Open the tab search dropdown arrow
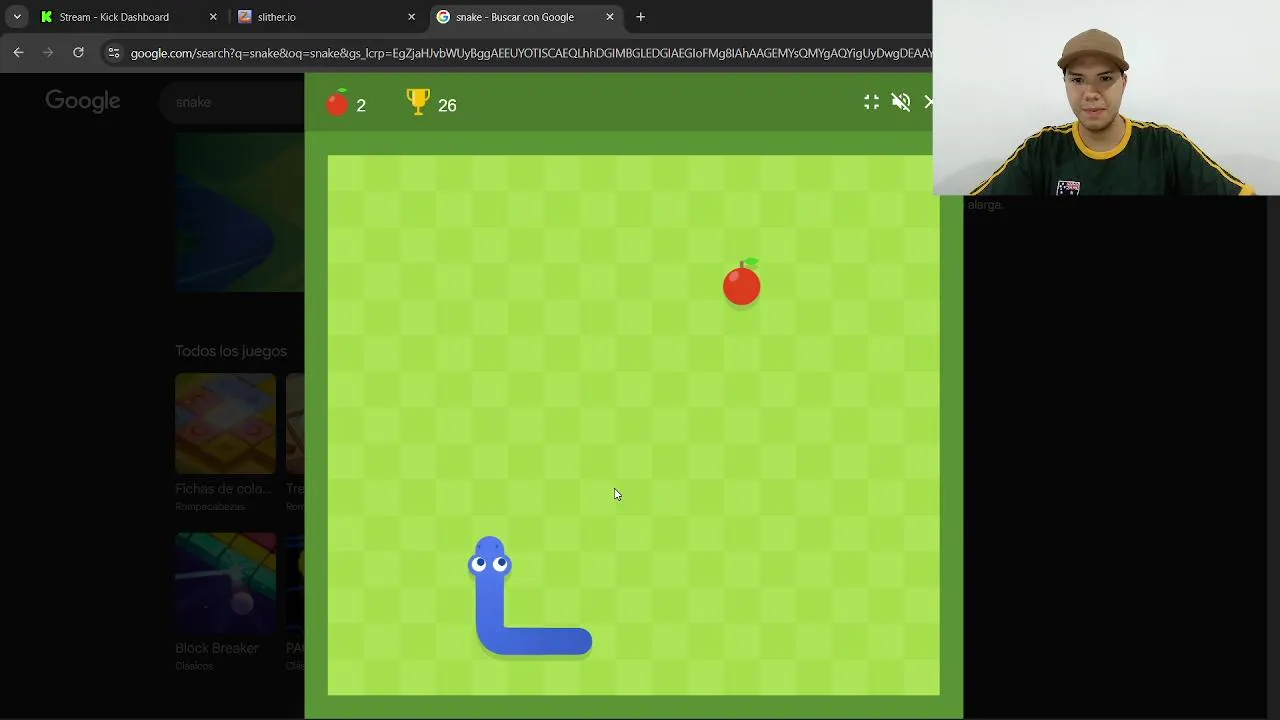 pos(17,17)
